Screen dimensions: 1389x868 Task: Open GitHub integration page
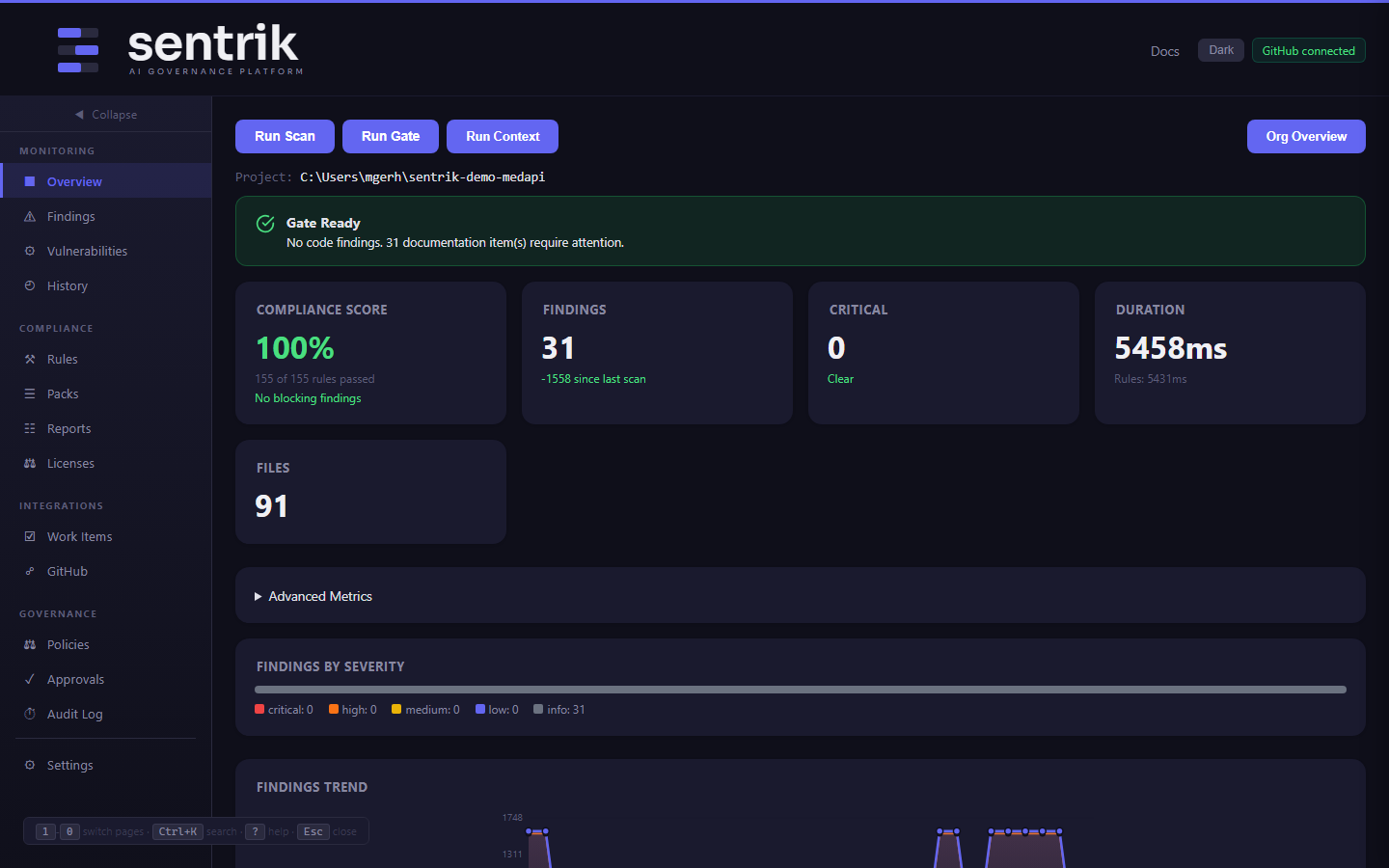click(106, 571)
